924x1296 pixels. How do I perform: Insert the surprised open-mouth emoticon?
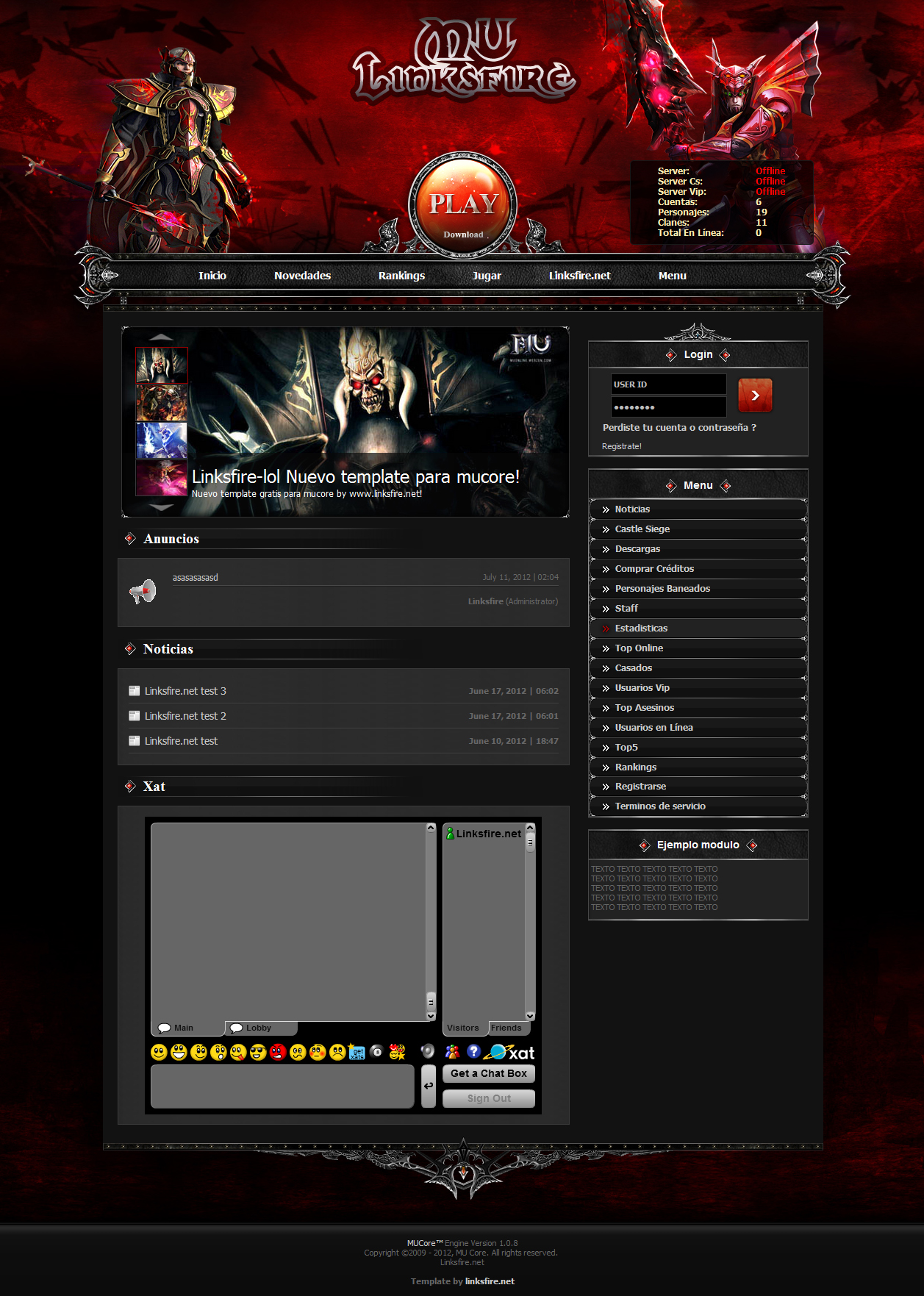(x=218, y=1052)
